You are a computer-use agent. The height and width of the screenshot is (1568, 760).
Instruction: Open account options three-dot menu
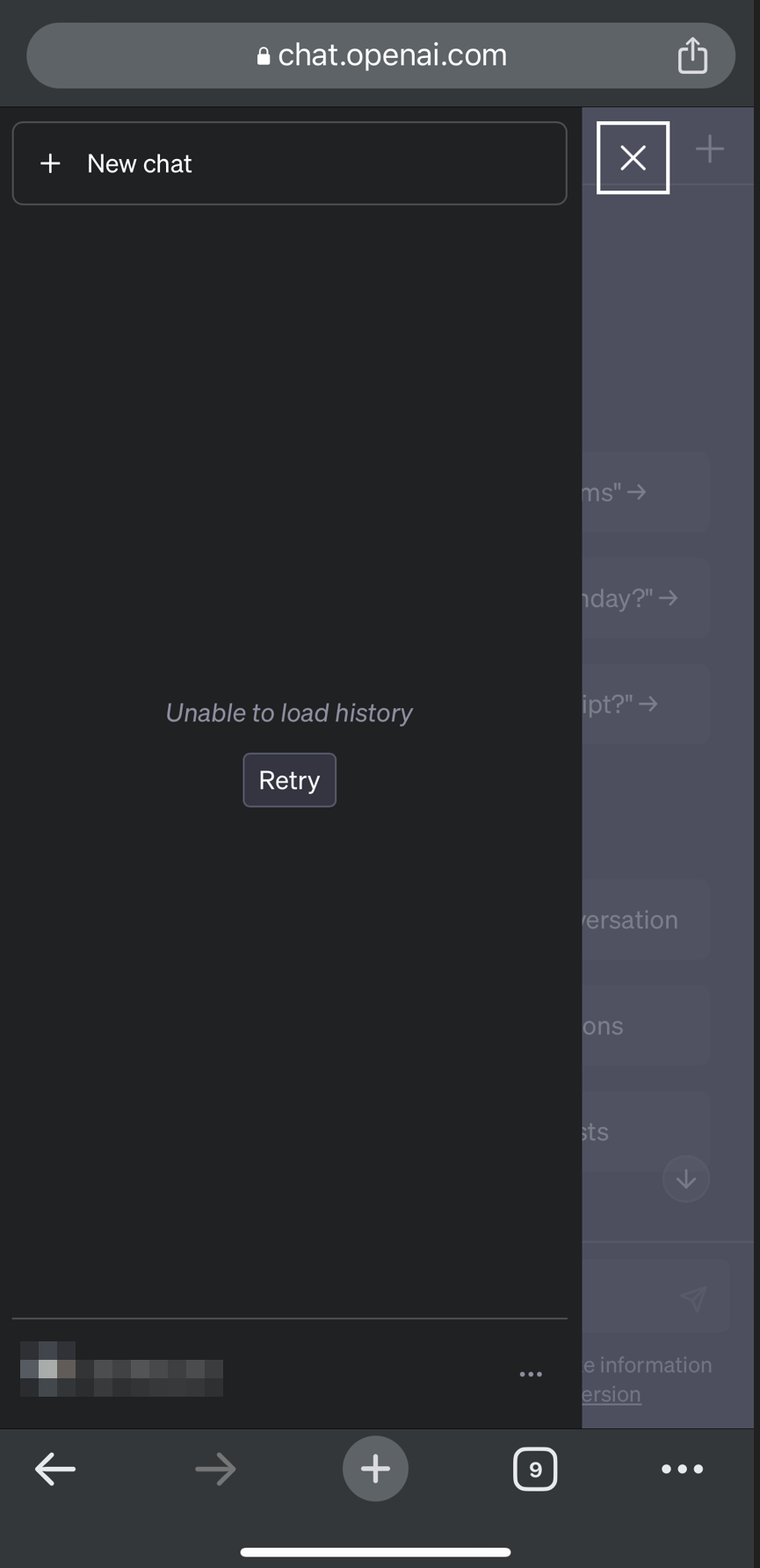click(x=531, y=1374)
